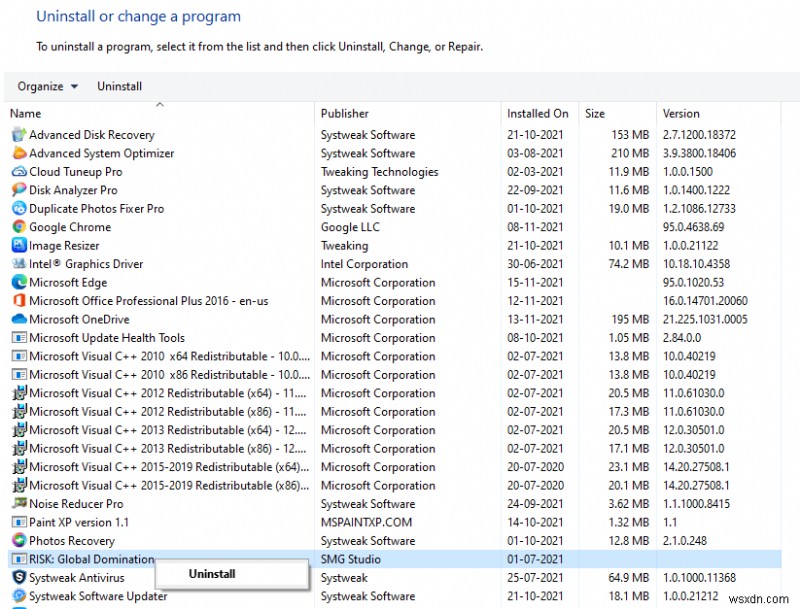Screen dimensions: 800x609
Task: Click icon of Visual C++ 2013 Redistributable (x86)
Action: click(x=19, y=448)
